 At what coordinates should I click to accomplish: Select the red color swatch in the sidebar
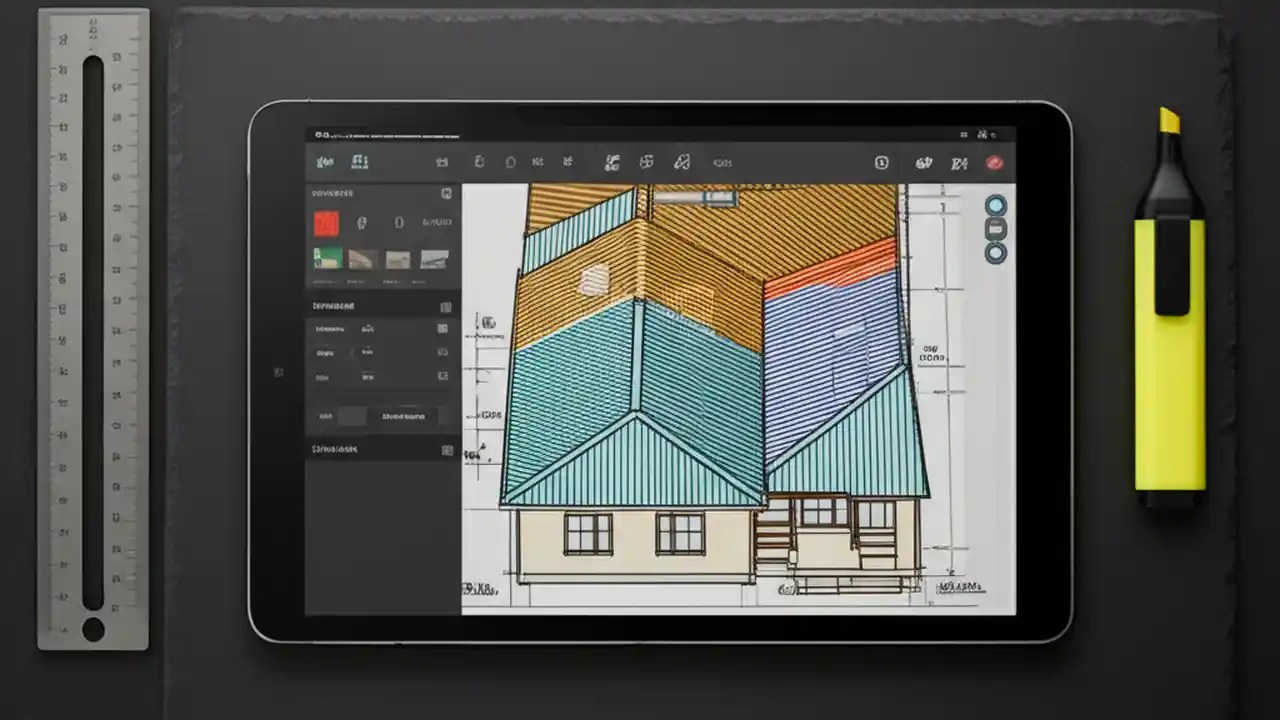coord(325,223)
